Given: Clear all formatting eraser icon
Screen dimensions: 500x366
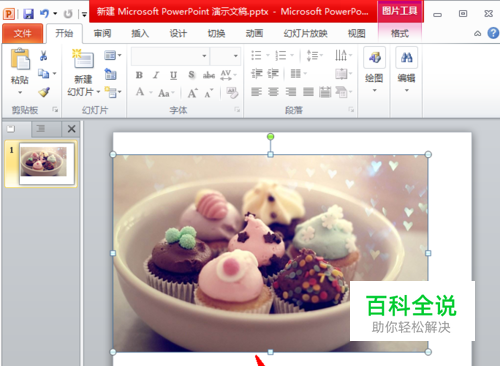Looking at the screenshot, I should pyautogui.click(x=232, y=93).
